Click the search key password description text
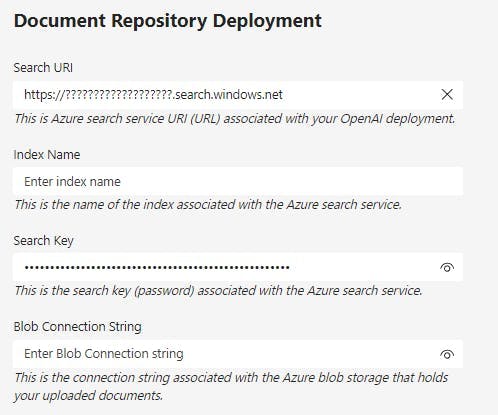This screenshot has width=498, height=415. click(x=219, y=291)
